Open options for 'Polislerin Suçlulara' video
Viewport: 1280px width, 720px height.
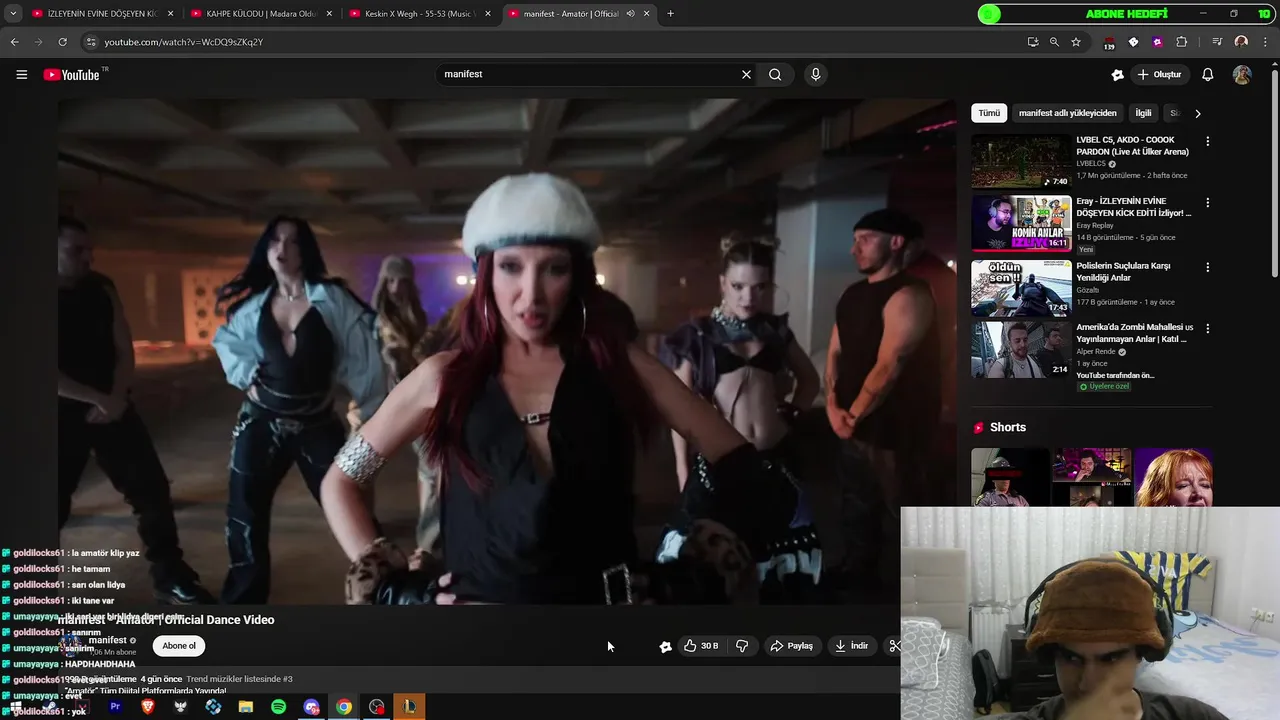click(x=1207, y=267)
